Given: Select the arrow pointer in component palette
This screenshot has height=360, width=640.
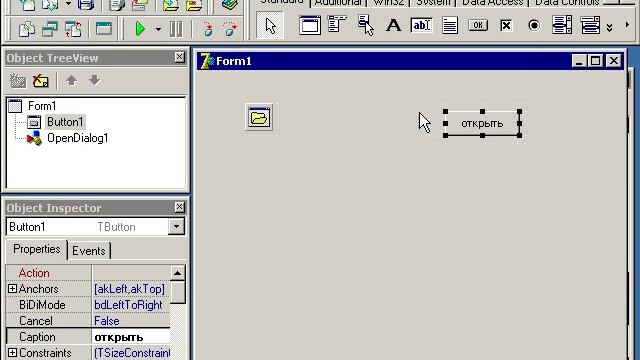Looking at the screenshot, I should (270, 26).
